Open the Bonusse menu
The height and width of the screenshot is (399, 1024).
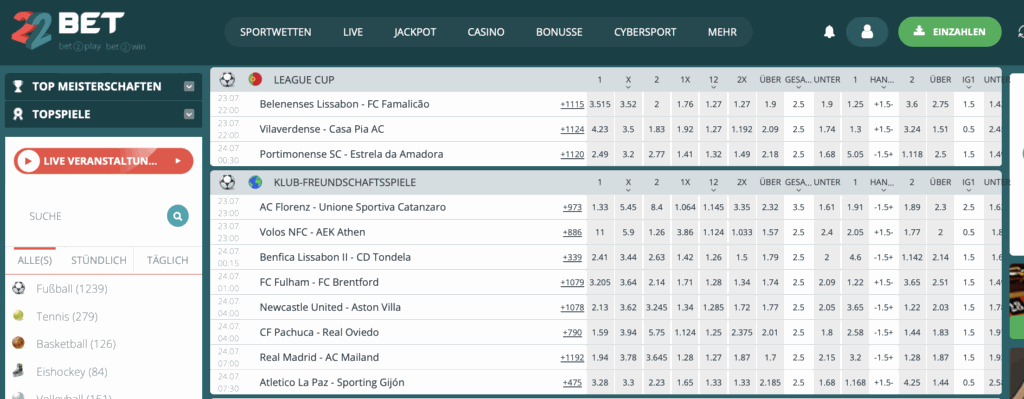pos(559,32)
